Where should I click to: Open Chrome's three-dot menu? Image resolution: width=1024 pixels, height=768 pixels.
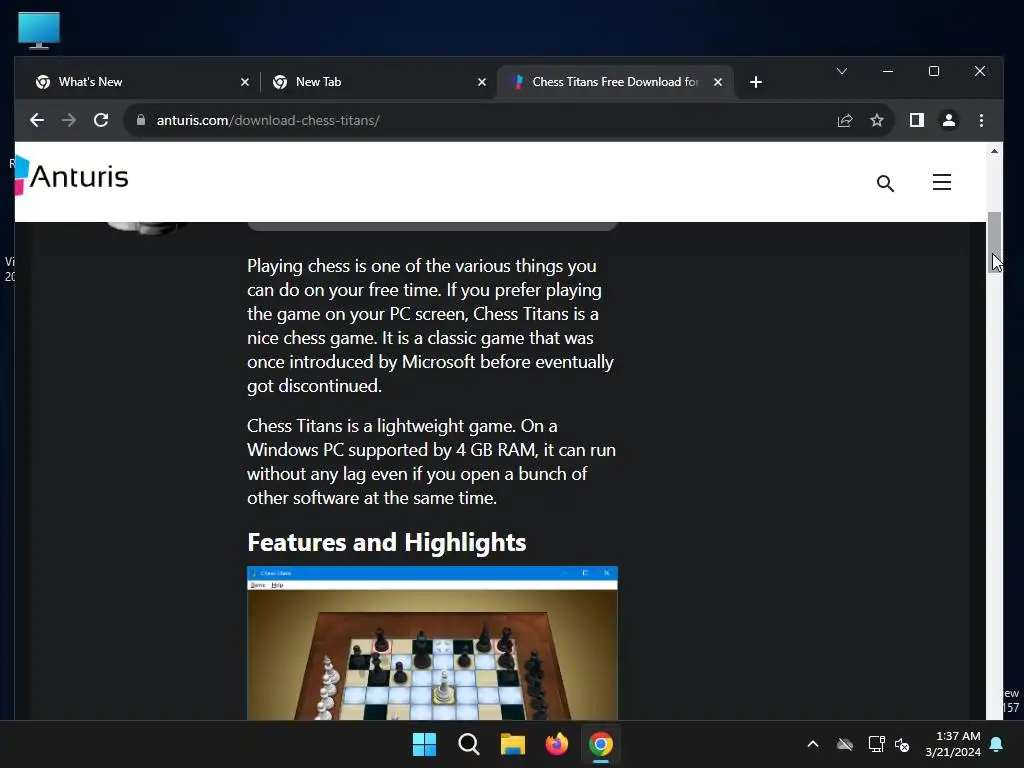(x=981, y=120)
